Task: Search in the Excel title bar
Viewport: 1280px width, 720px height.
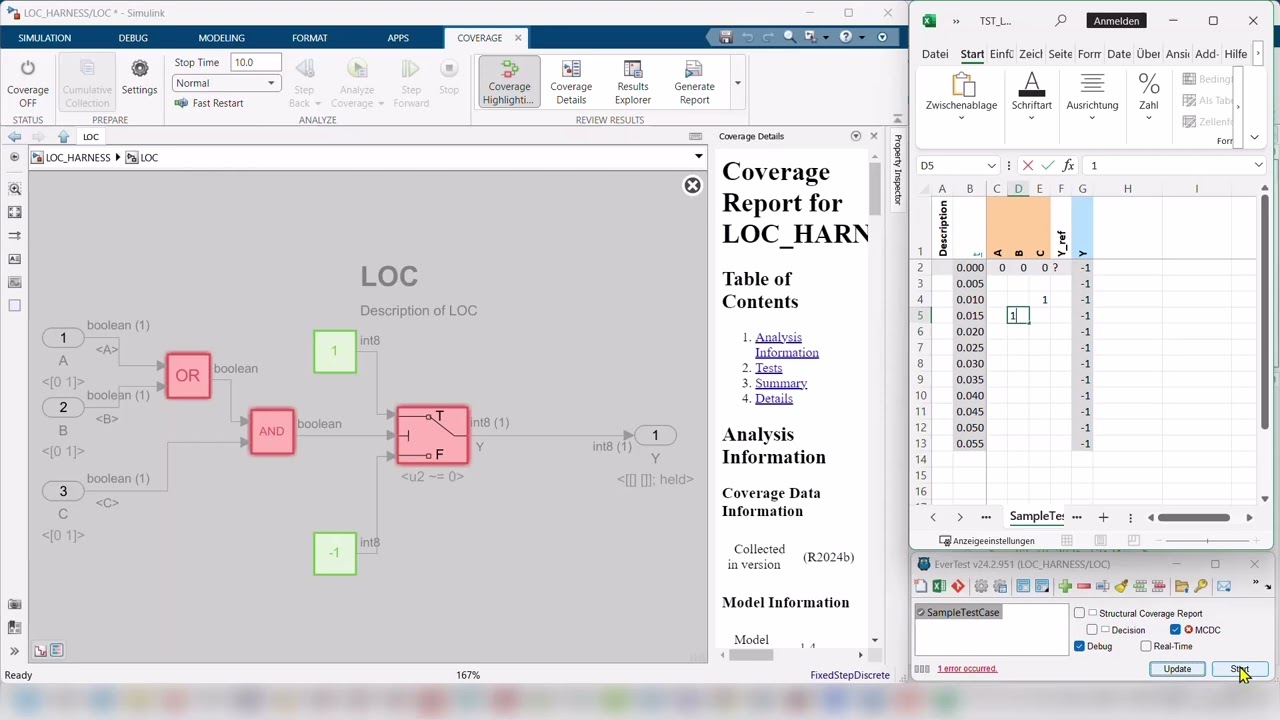Action: click(1061, 20)
